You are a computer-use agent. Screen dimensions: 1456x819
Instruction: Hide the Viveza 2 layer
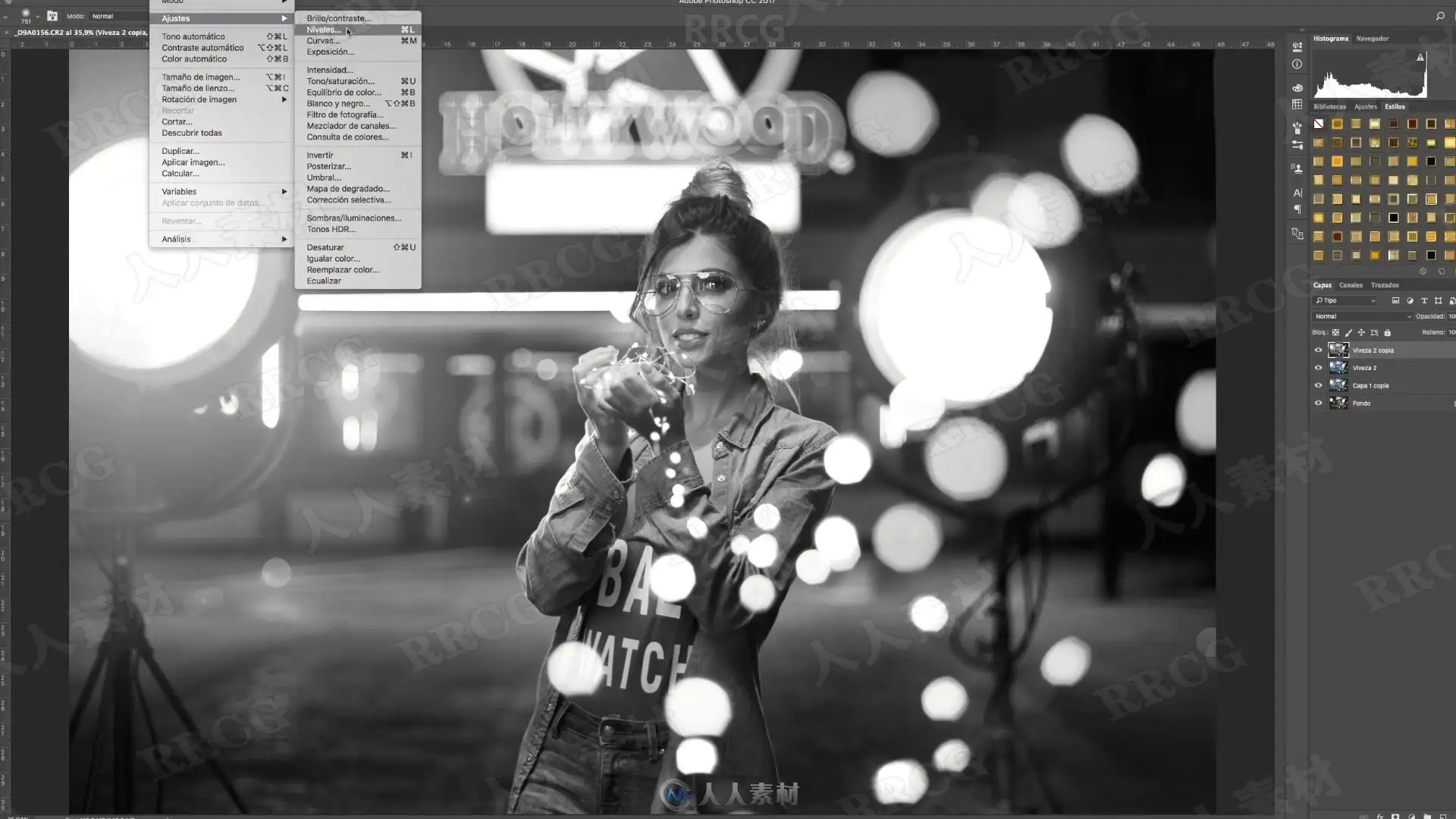tap(1318, 368)
